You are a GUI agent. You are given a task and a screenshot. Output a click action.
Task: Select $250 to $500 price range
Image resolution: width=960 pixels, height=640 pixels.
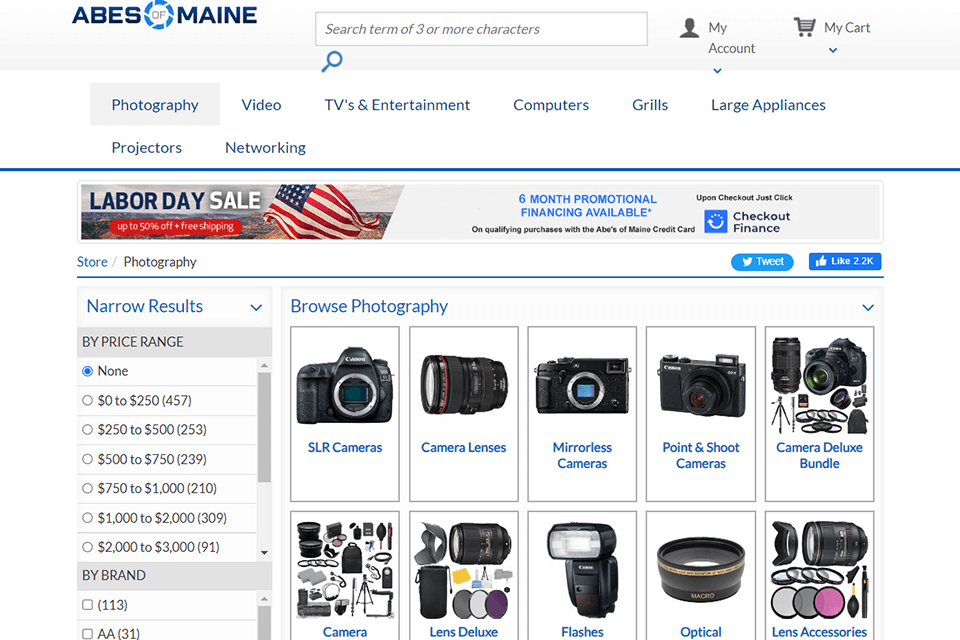(x=88, y=430)
